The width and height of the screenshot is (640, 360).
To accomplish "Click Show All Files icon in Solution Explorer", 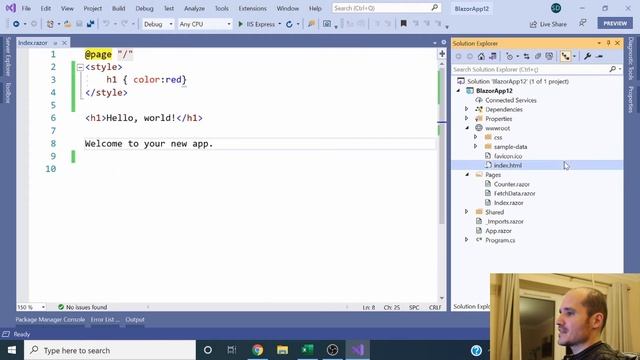I will coord(549,56).
